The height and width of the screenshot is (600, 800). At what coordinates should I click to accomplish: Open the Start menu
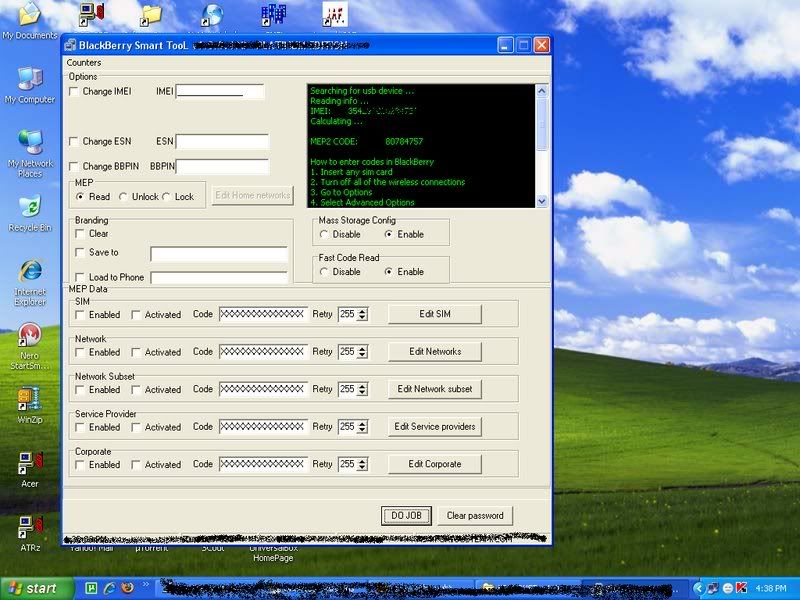tap(37, 588)
